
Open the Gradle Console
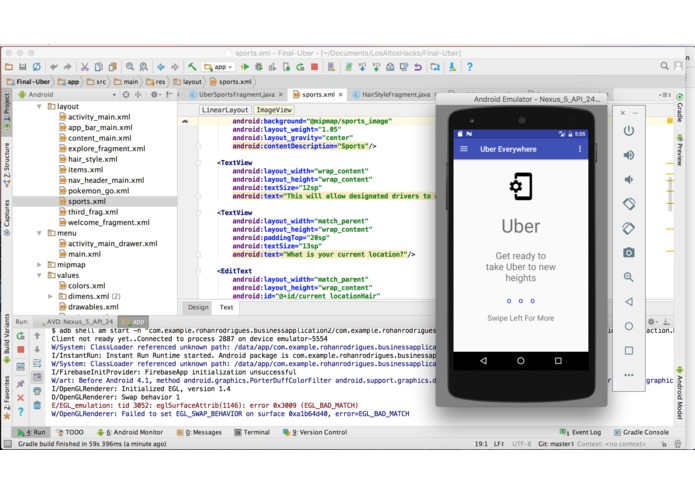pyautogui.click(x=641, y=432)
